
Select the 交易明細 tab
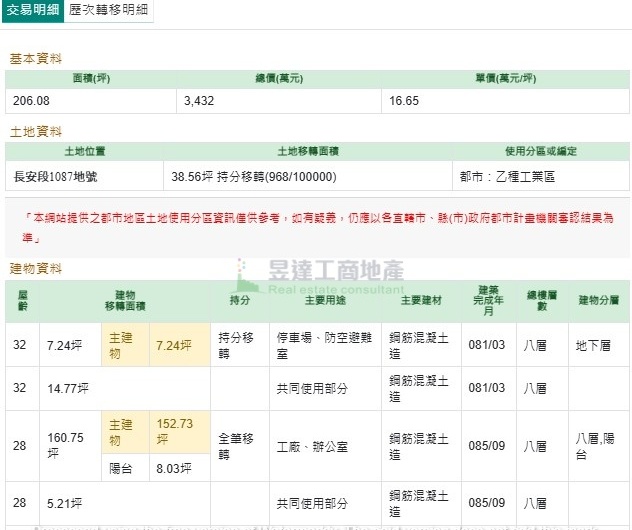coord(32,12)
